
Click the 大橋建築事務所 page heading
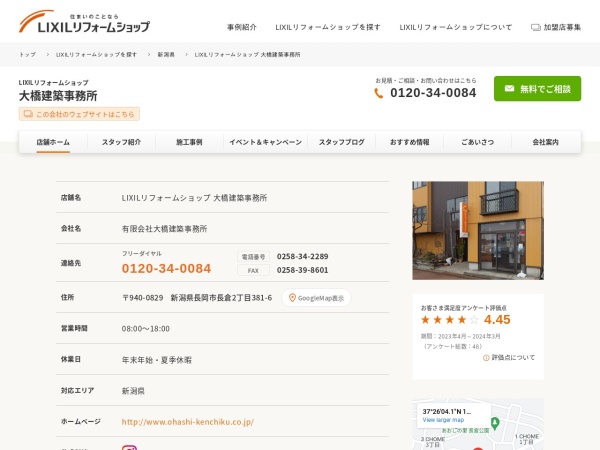pyautogui.click(x=58, y=96)
